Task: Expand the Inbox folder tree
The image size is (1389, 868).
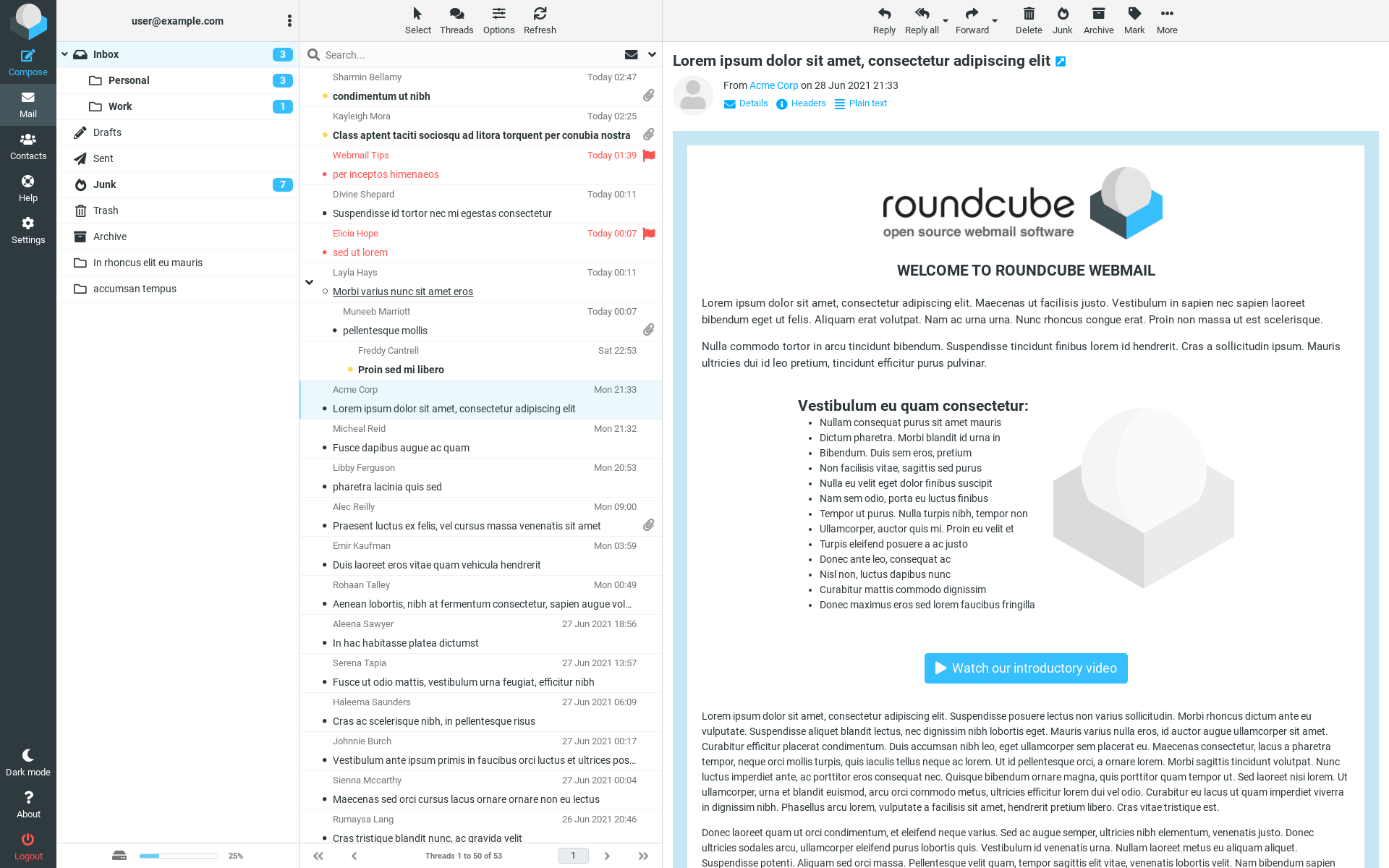Action: click(67, 53)
